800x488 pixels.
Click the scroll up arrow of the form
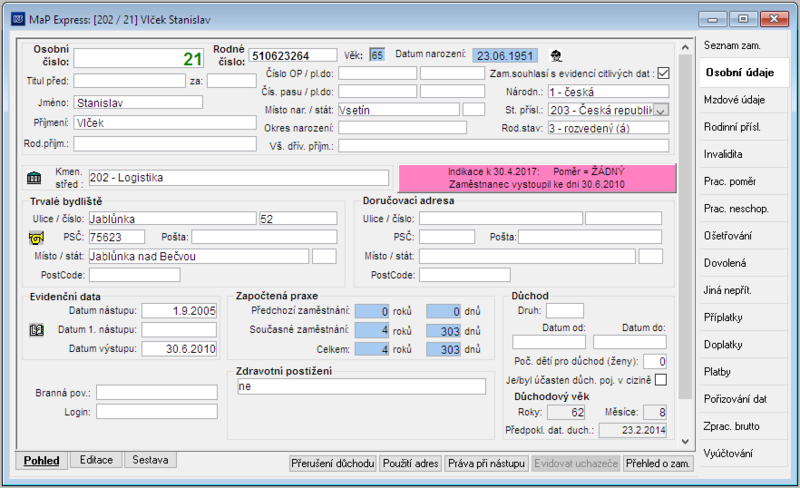coord(685,47)
